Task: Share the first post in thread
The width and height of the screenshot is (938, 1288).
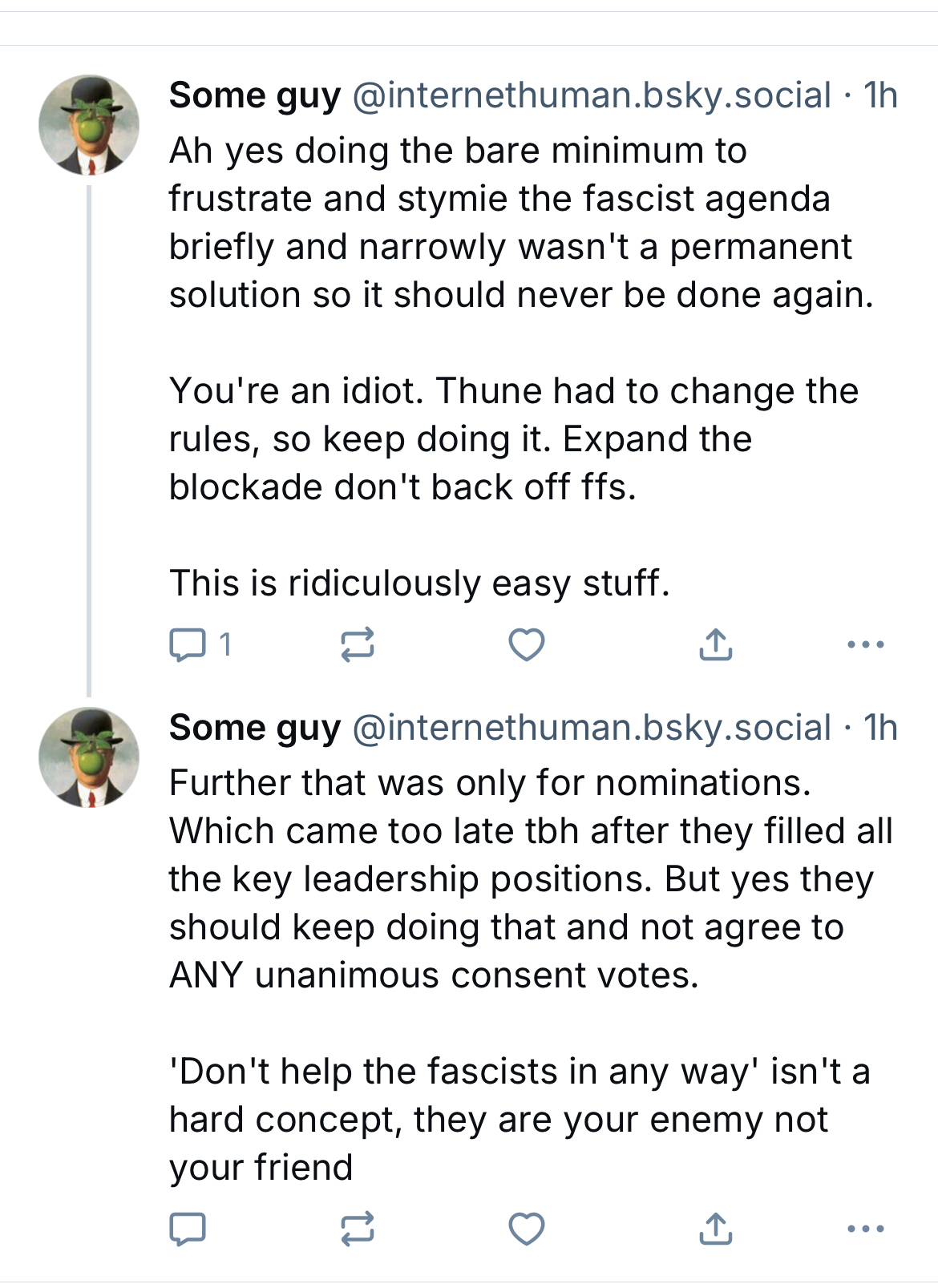Action: [x=715, y=644]
